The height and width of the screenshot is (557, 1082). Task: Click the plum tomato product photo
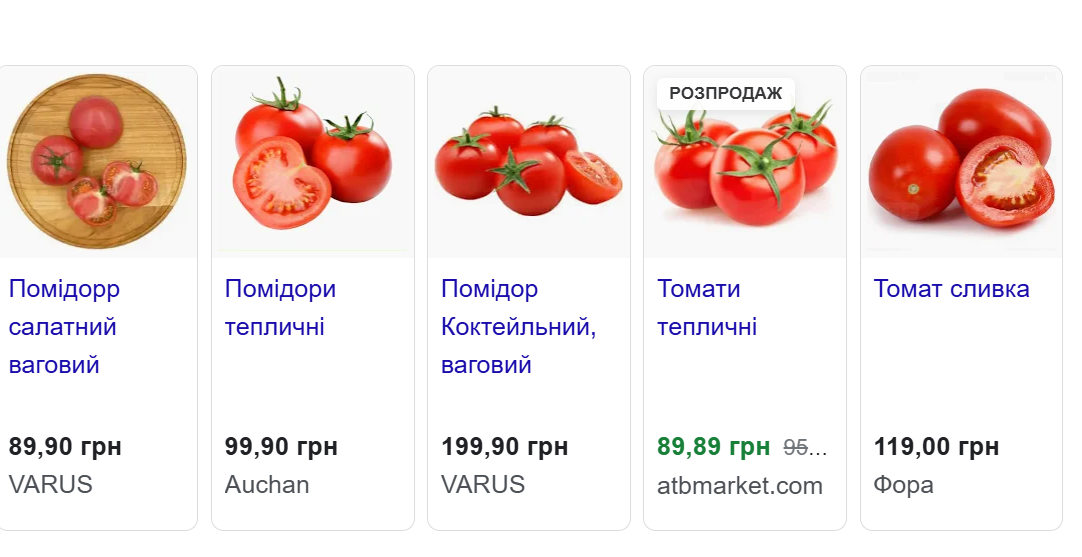coord(961,162)
